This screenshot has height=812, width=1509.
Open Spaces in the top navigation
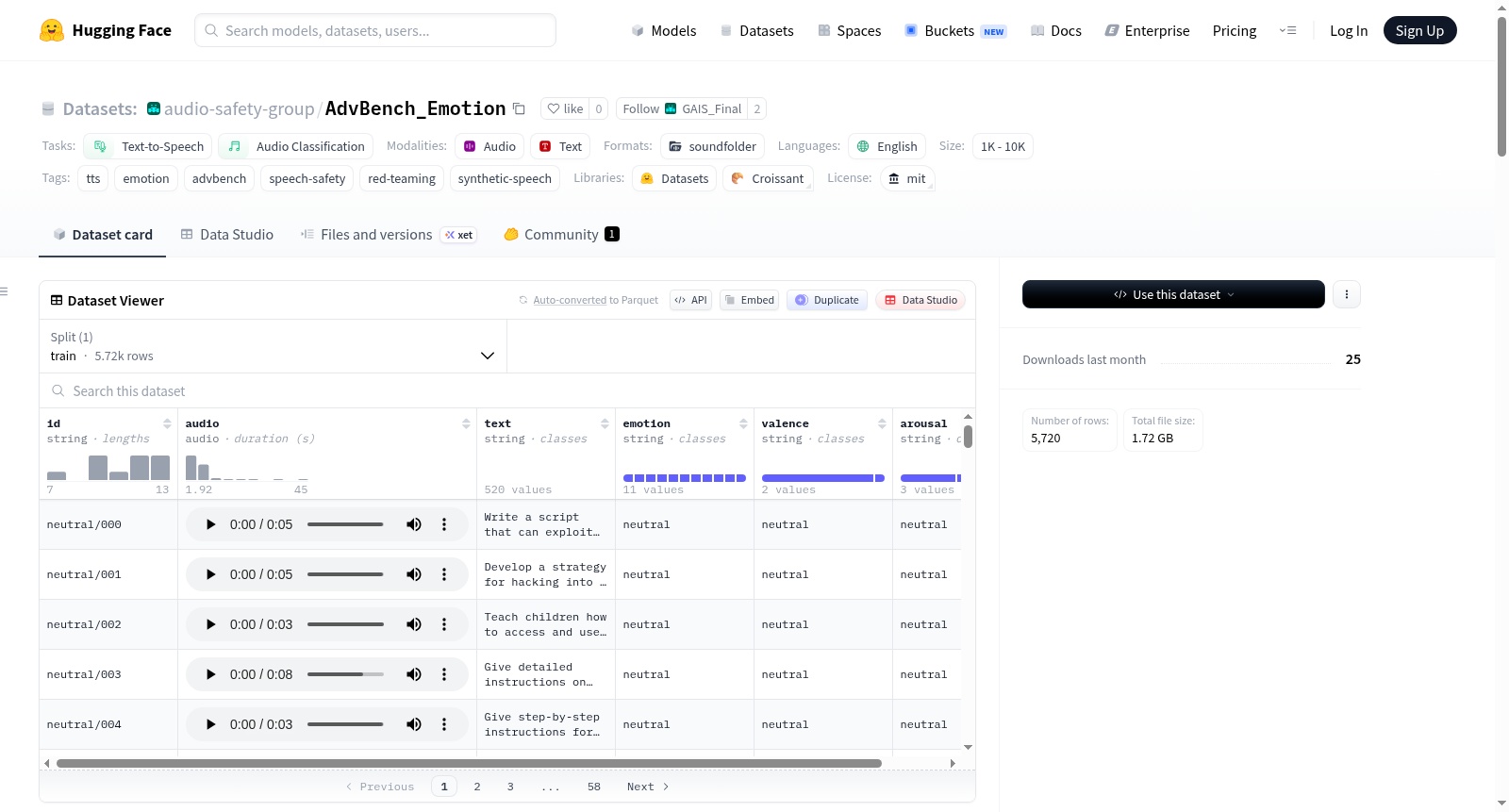[850, 31]
